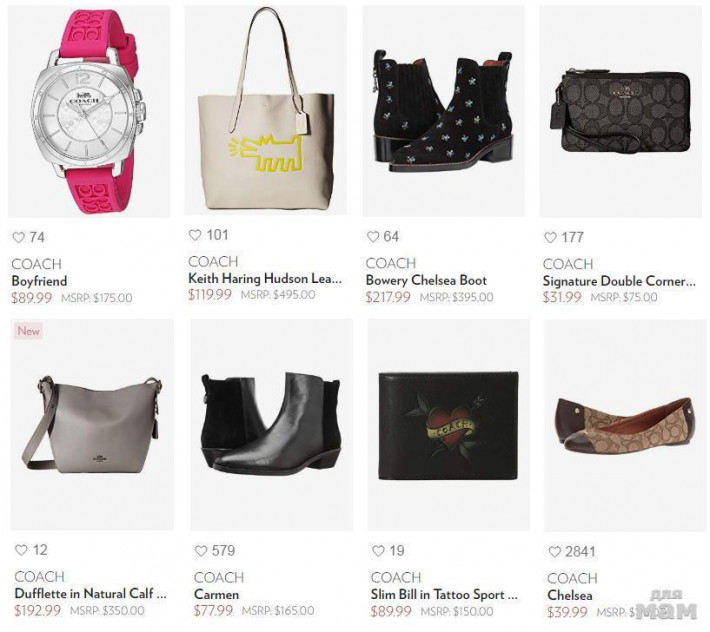
Task: Favorite the Slim Bill wallet heart
Action: click(x=378, y=551)
